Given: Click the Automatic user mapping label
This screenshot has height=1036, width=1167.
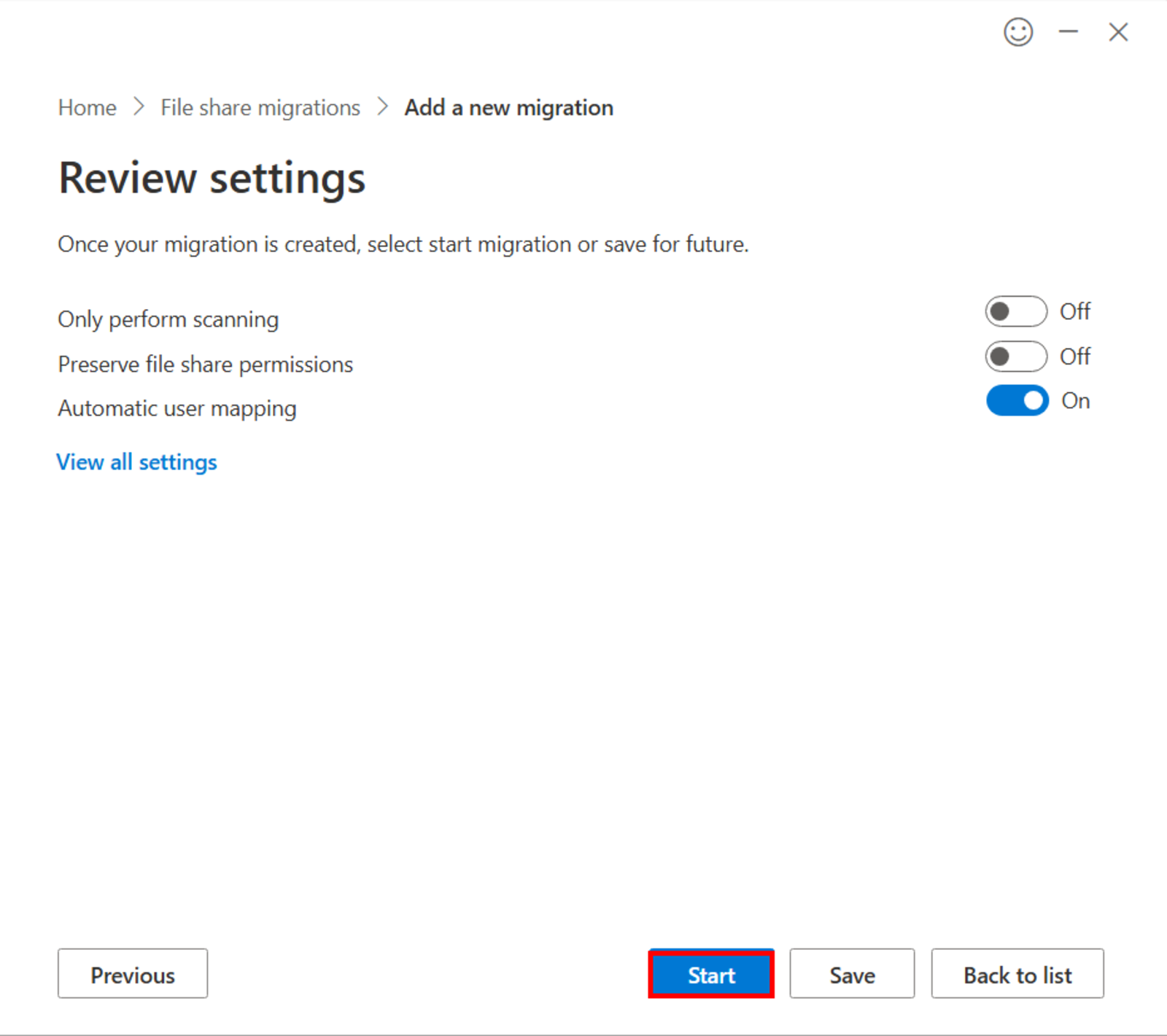Looking at the screenshot, I should (x=177, y=408).
